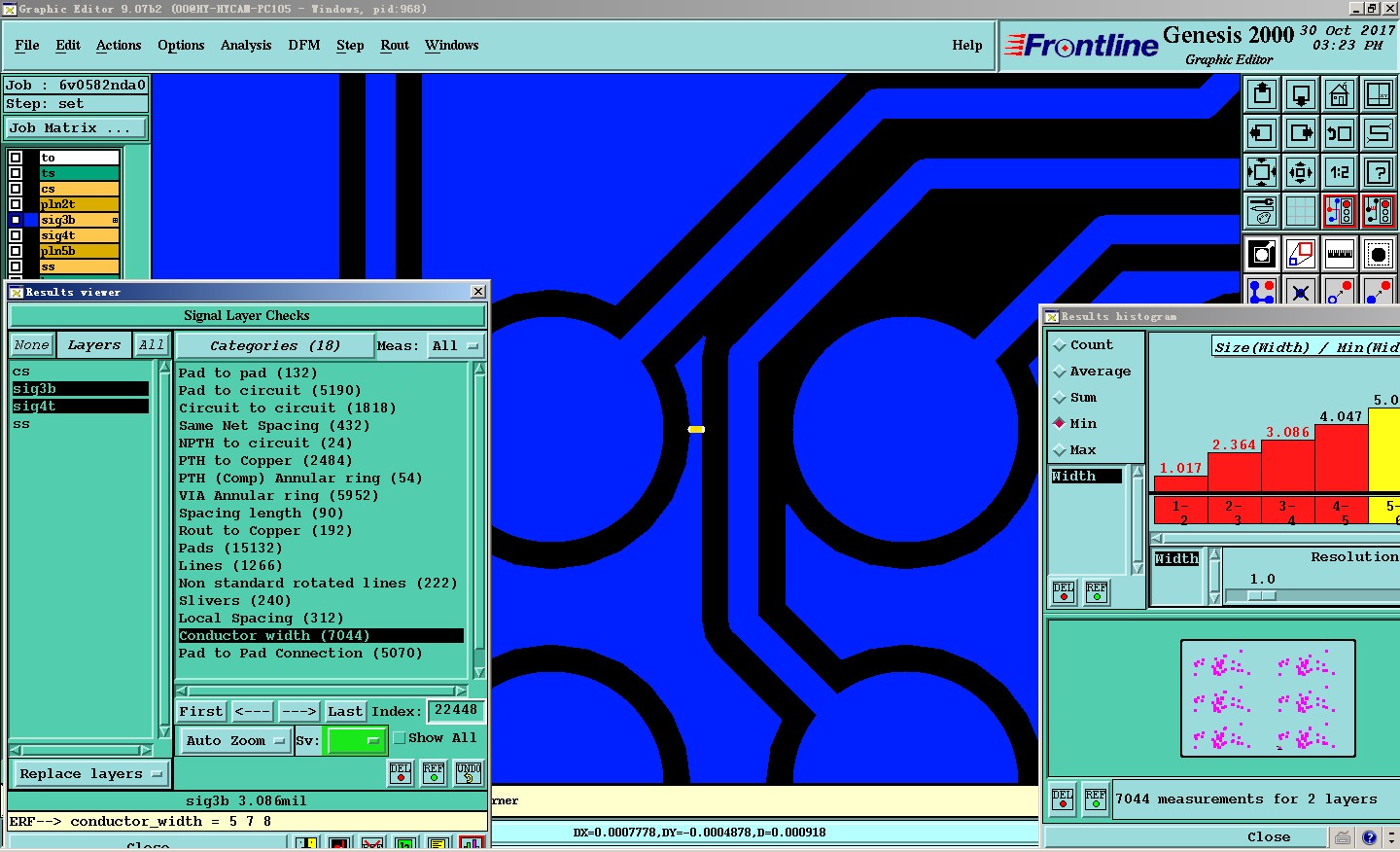Select the feature selection arrow tool

(1262, 255)
